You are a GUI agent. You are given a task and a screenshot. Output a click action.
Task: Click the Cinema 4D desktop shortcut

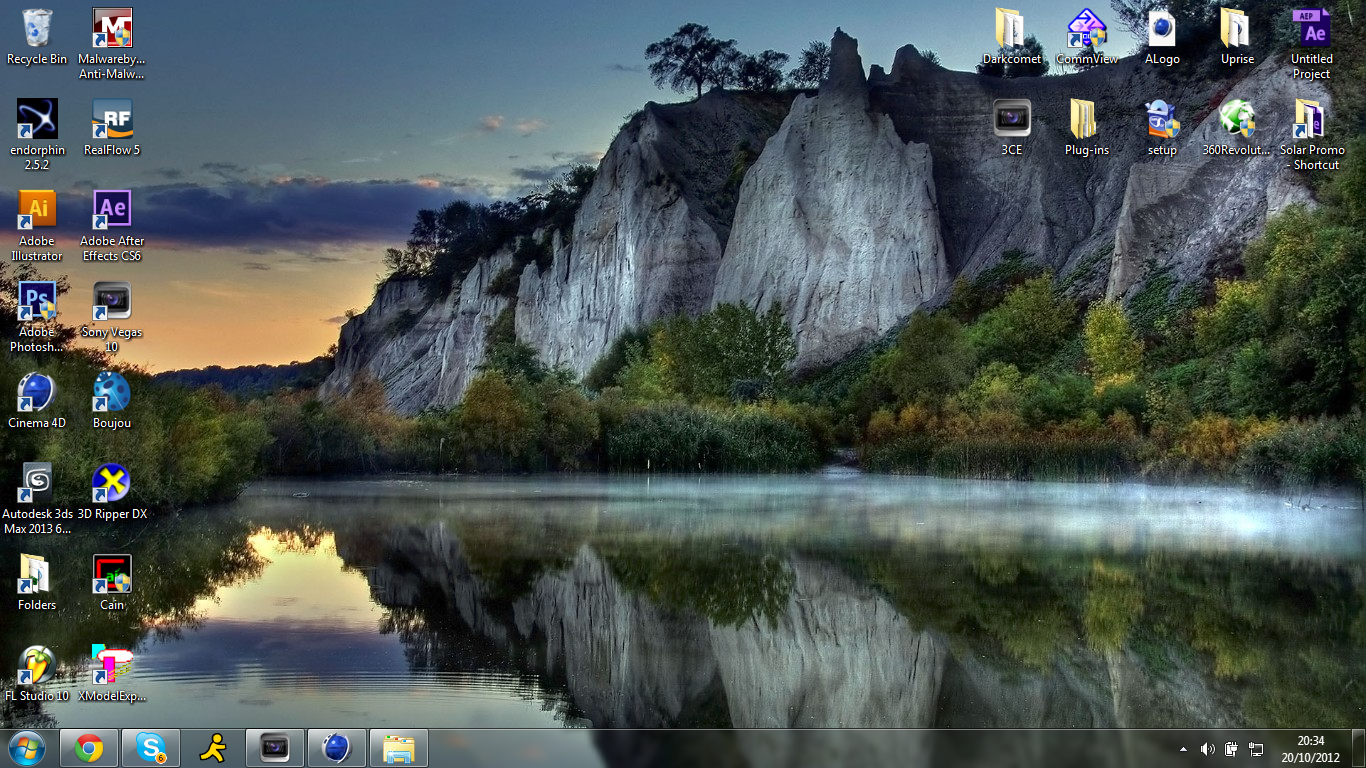click(37, 401)
